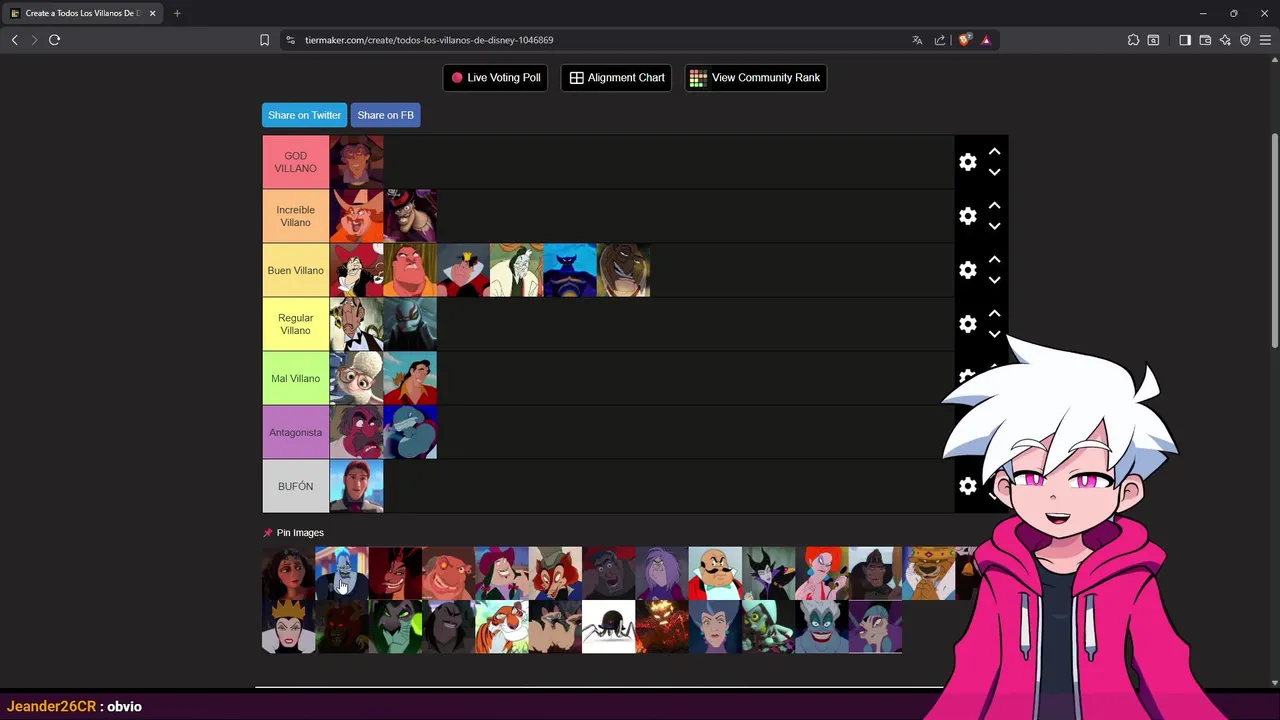Screen dimensions: 1280x720
Task: Open settings gear for GOD VILLANO row
Action: tap(967, 162)
